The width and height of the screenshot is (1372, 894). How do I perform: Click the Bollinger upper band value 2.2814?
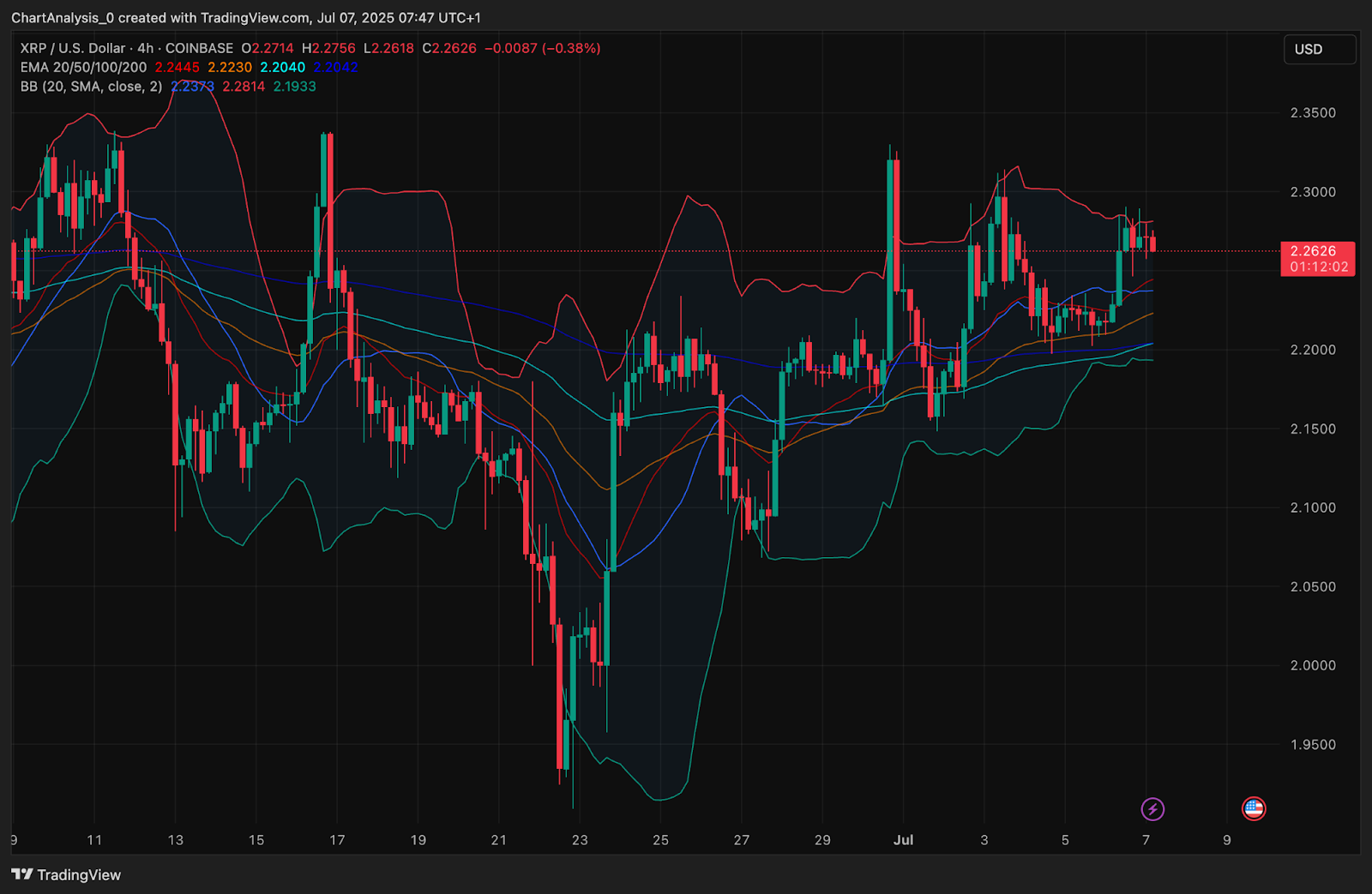[x=244, y=87]
